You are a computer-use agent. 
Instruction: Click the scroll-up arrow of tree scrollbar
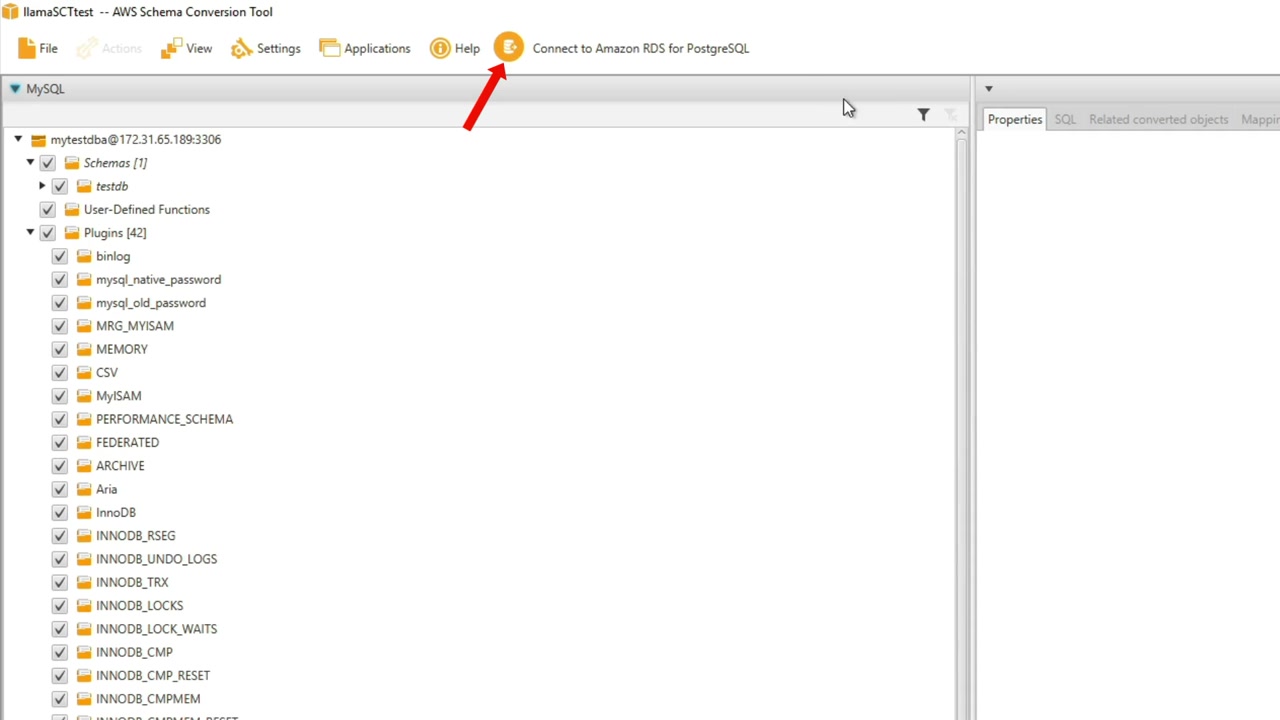pyautogui.click(x=962, y=133)
